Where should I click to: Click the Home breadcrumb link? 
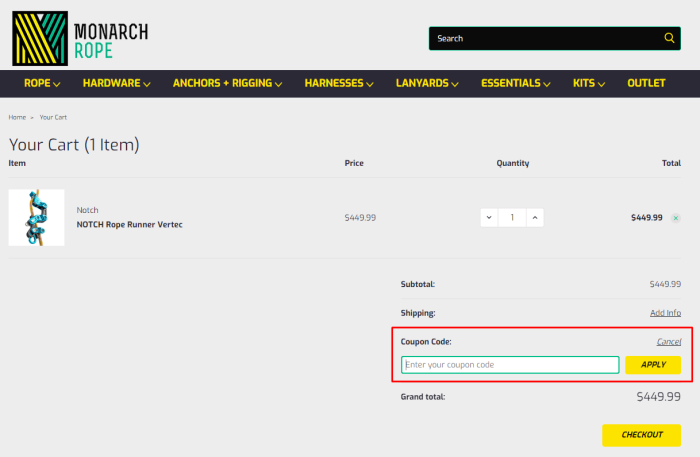[17, 117]
